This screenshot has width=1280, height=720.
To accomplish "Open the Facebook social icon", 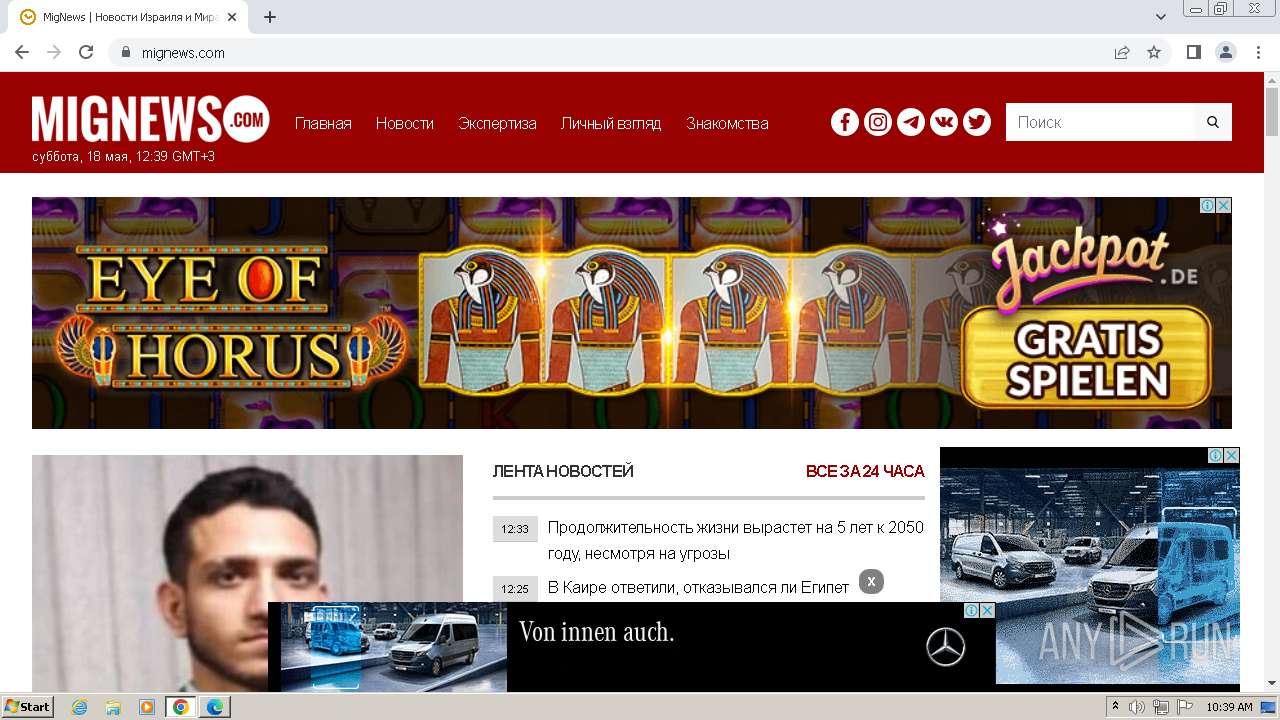I will (845, 122).
